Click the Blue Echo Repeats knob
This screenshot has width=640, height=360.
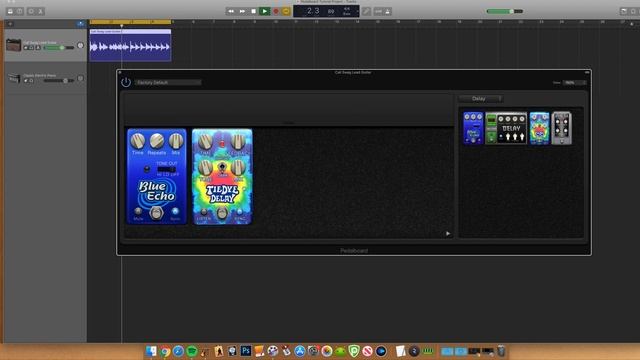pos(157,141)
